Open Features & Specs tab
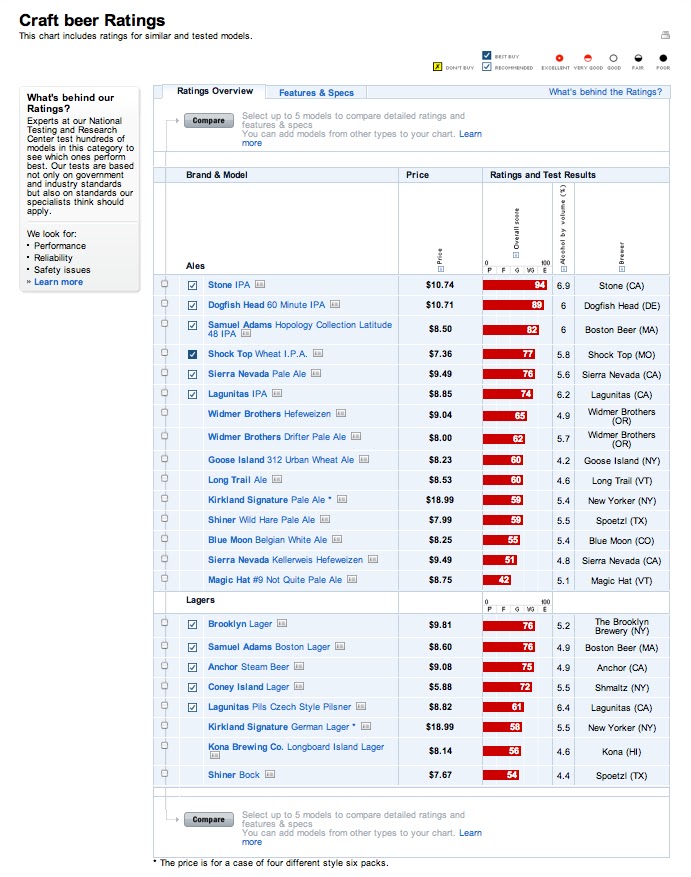This screenshot has width=691, height=877. tap(316, 93)
